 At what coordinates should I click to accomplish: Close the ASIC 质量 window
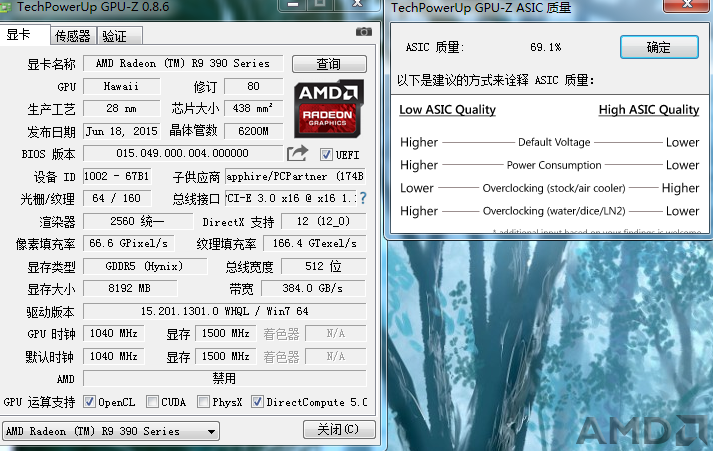click(687, 5)
